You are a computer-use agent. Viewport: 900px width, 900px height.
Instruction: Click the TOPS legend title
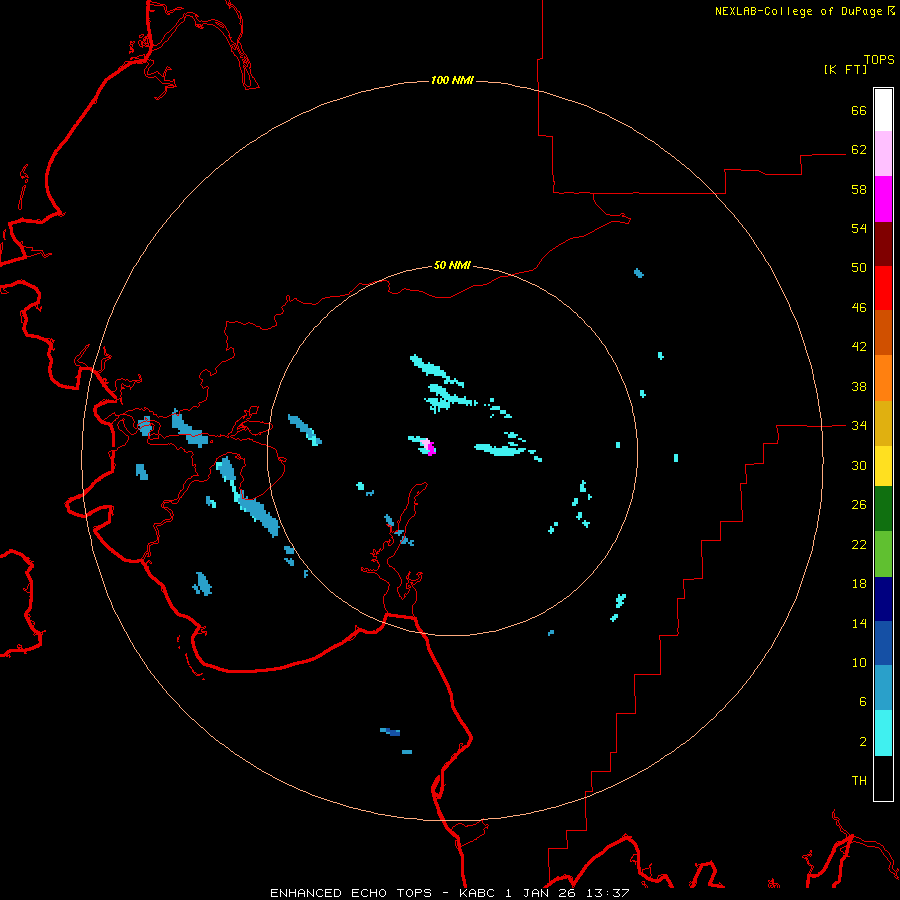879,59
